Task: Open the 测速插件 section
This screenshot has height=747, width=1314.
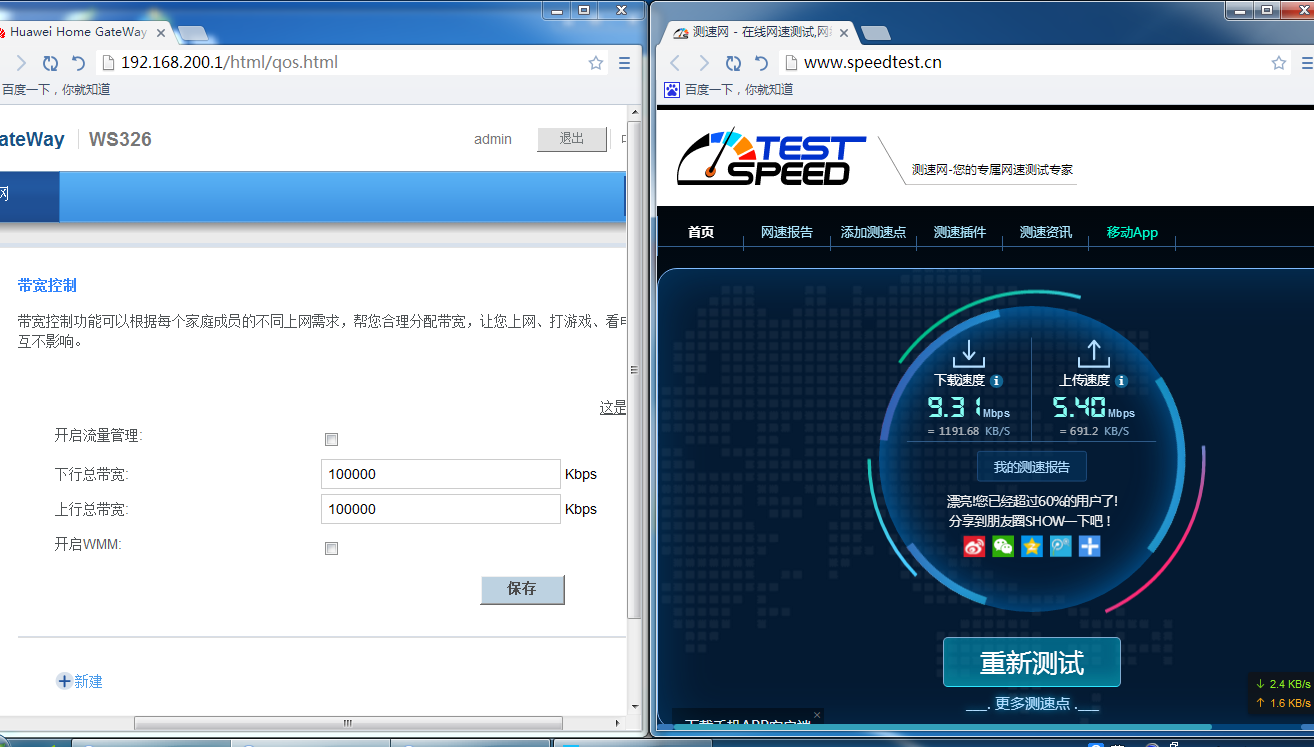Action: (x=958, y=232)
